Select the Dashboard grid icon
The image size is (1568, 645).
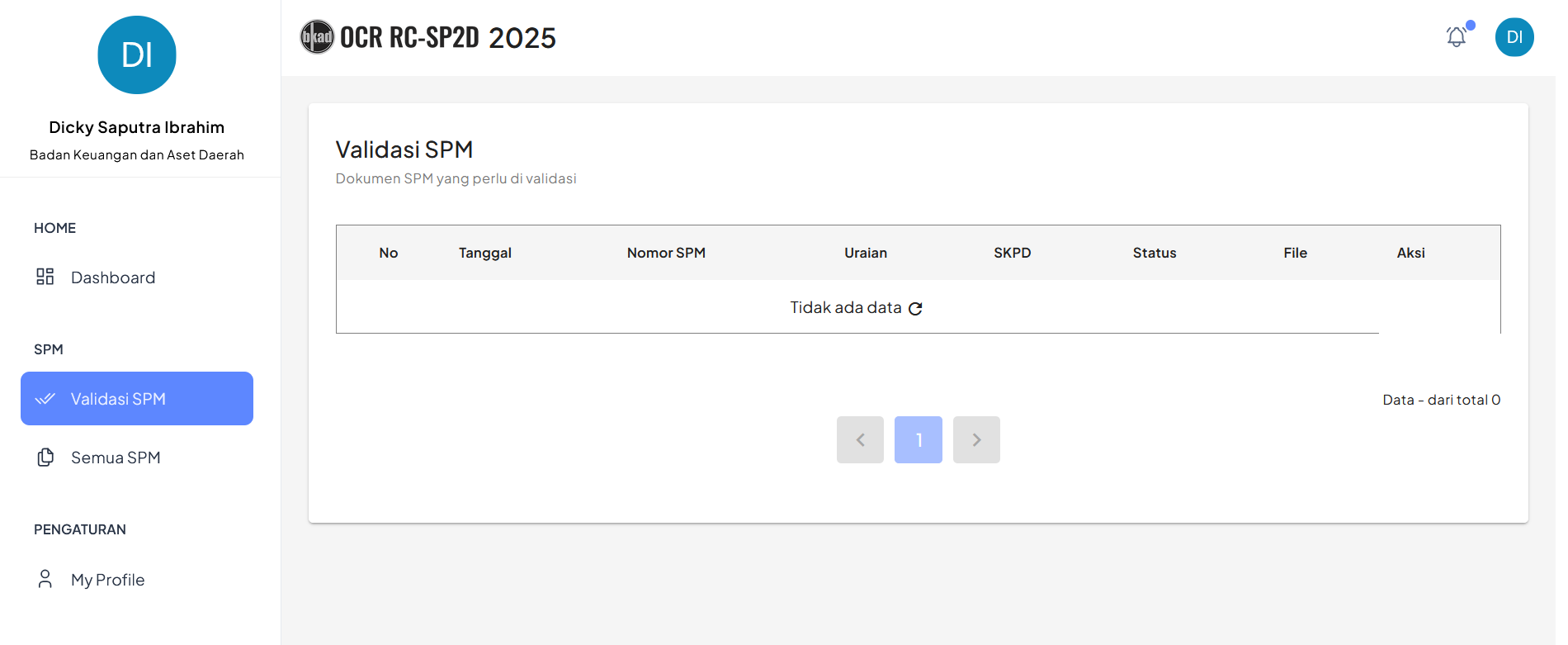[45, 277]
